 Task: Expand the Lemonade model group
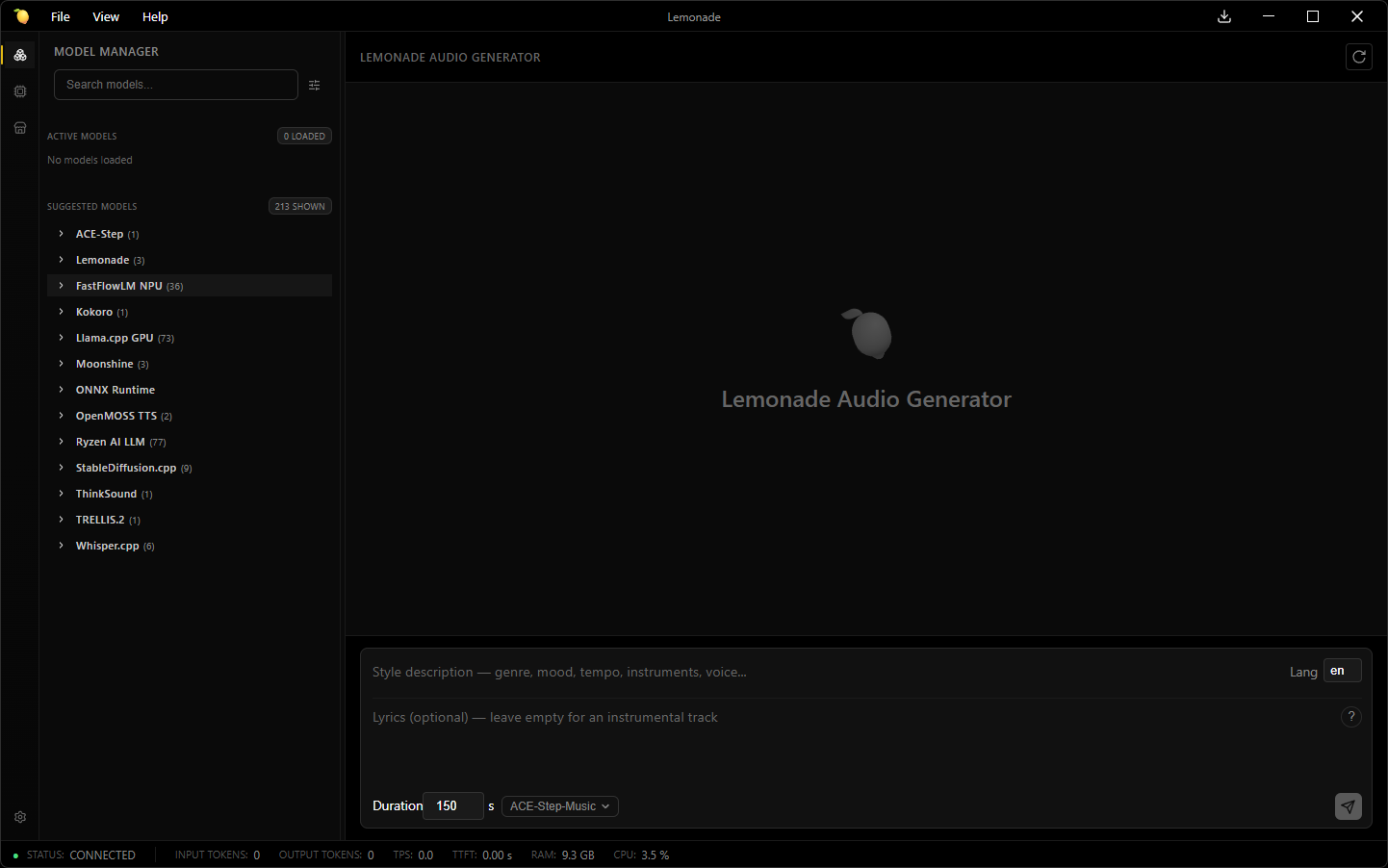[x=190, y=260]
